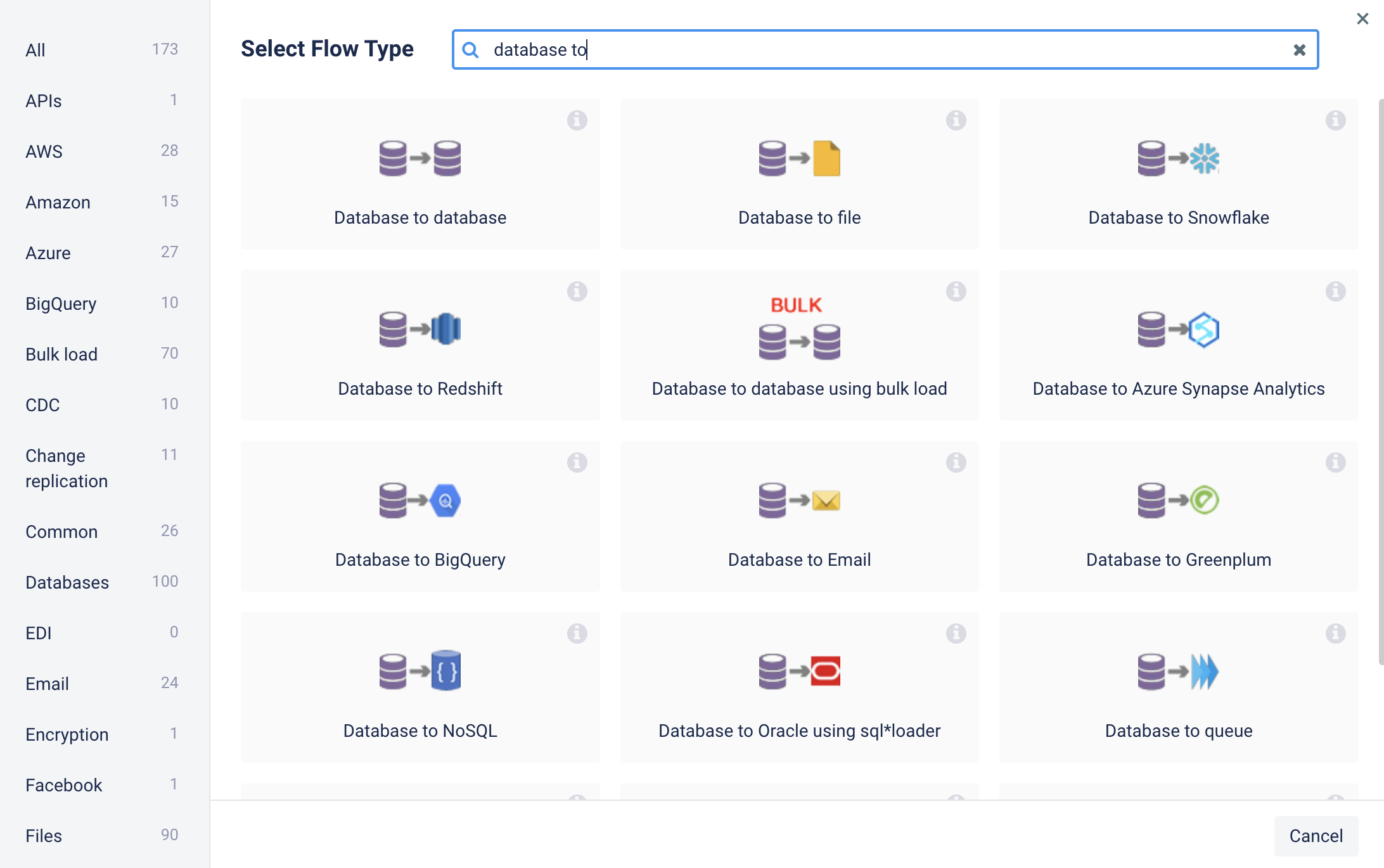Show All flow types category
Image resolution: width=1384 pixels, height=868 pixels.
pyautogui.click(x=35, y=50)
